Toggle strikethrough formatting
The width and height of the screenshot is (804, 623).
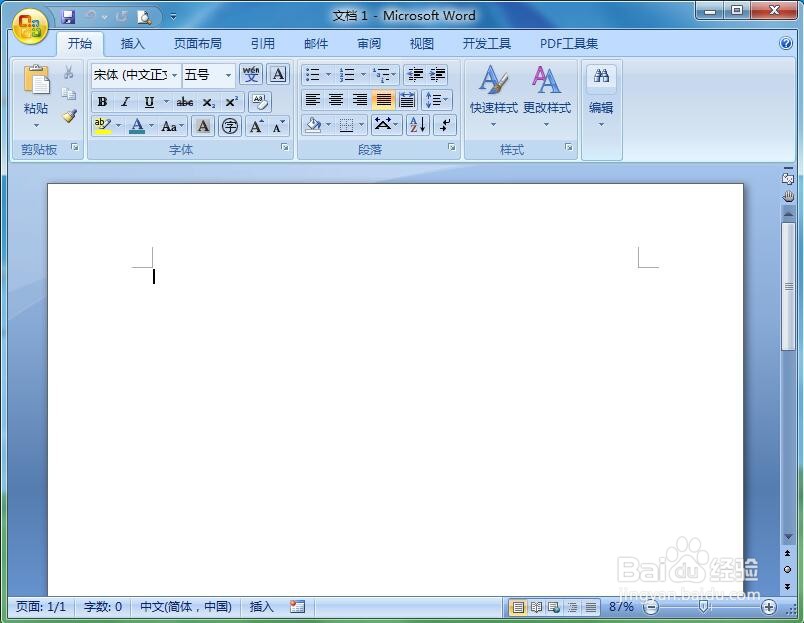(x=185, y=102)
